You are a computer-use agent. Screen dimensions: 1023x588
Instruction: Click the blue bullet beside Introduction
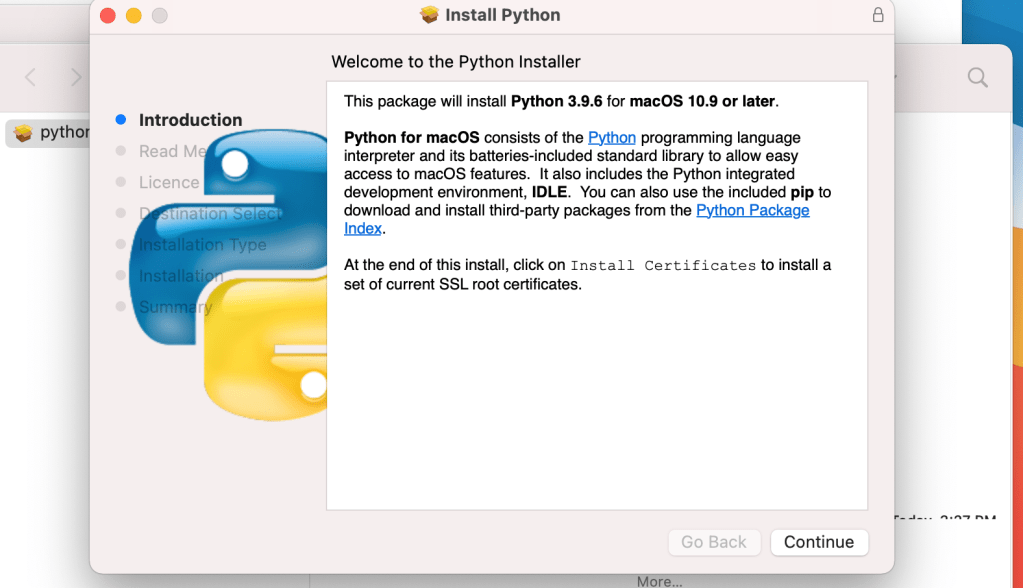[x=121, y=120]
